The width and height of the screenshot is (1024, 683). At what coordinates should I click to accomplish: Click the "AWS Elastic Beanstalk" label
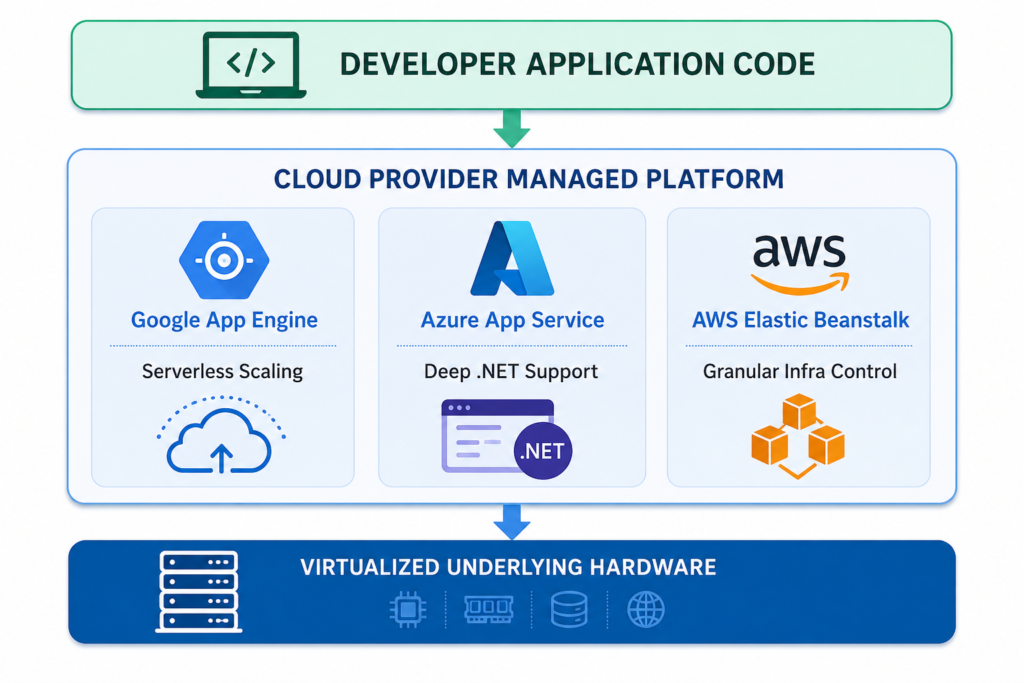pyautogui.click(x=801, y=320)
